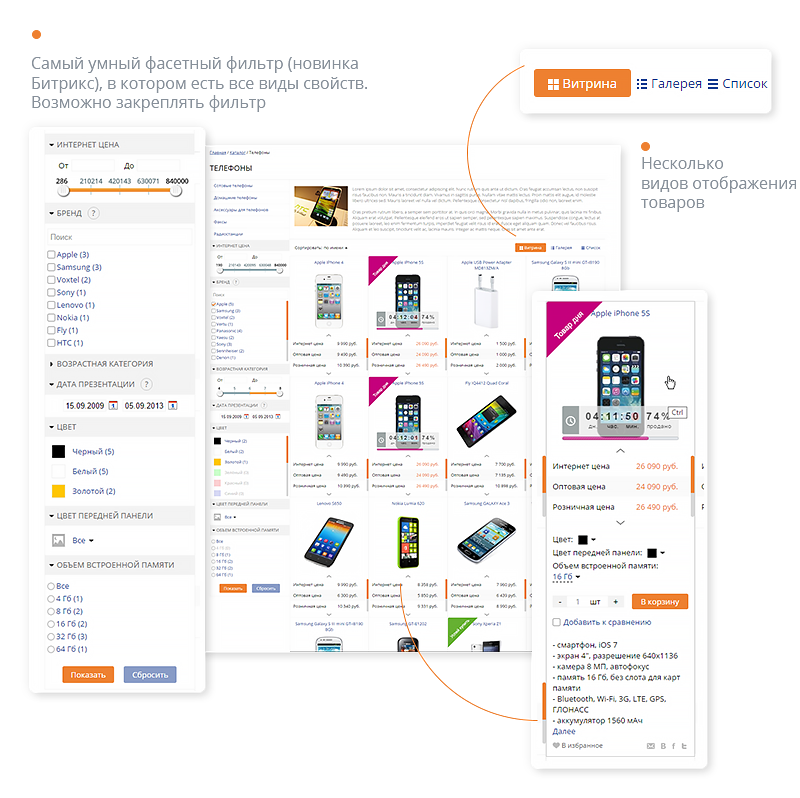Click the В корзину button
The image size is (800, 798).
pyautogui.click(x=660, y=602)
